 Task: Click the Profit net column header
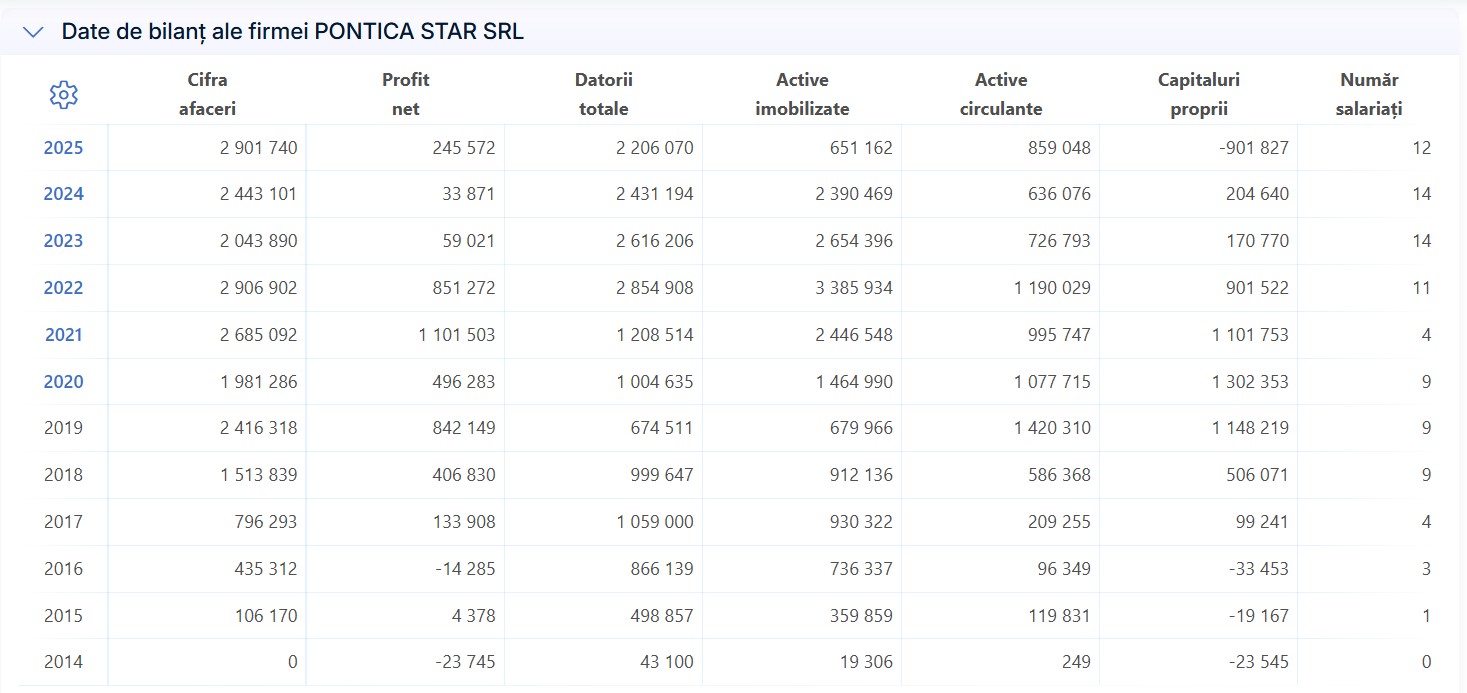406,95
